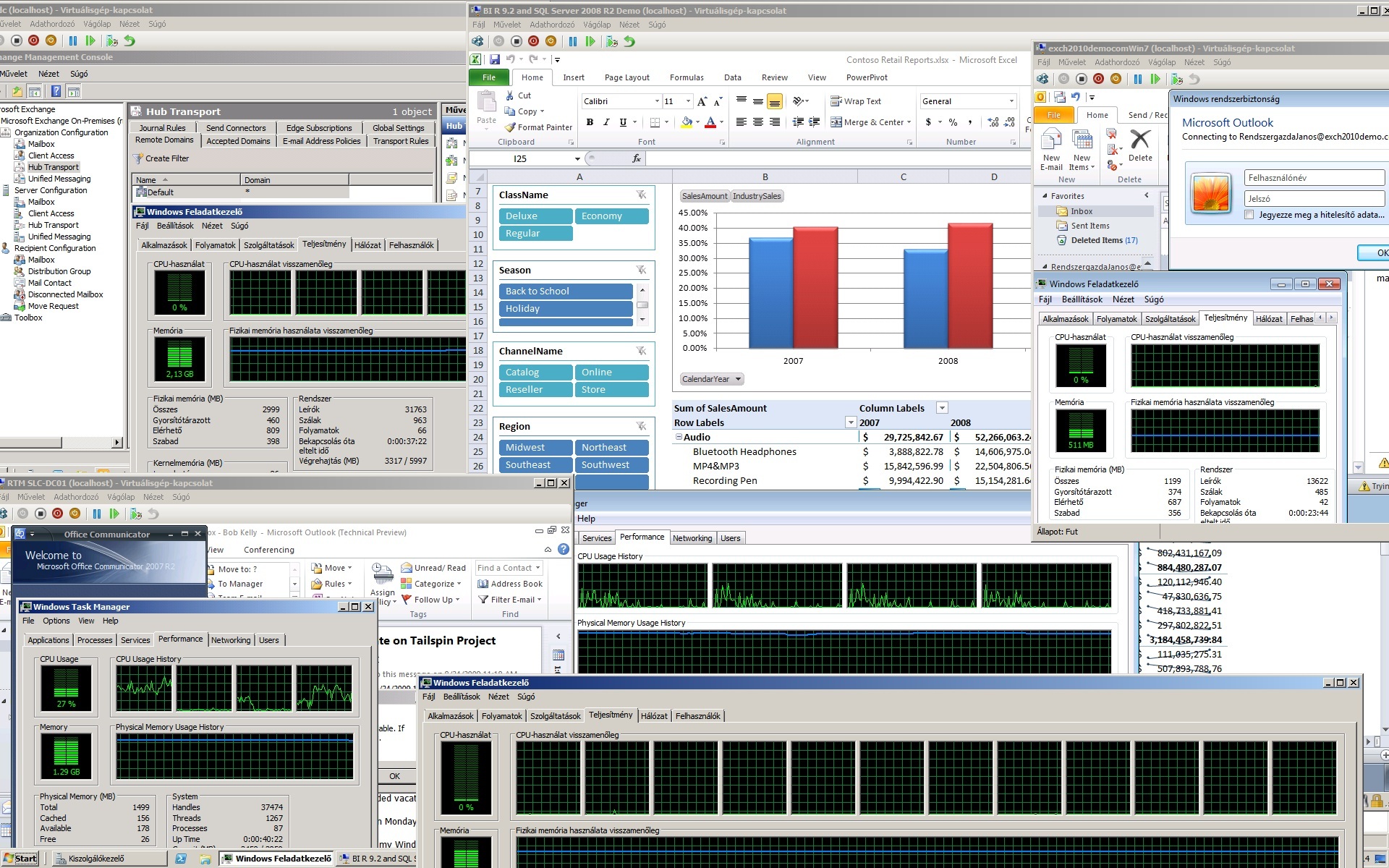The image size is (1389, 868).
Task: Toggle Wrap Text in Excel
Action: (x=855, y=101)
